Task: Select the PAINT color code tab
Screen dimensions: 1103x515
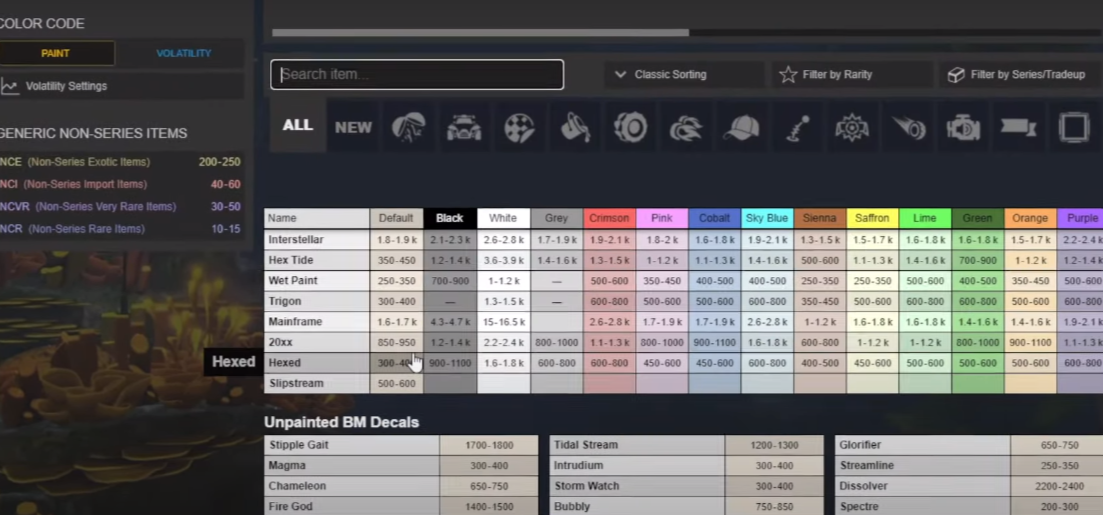Action: pos(56,53)
